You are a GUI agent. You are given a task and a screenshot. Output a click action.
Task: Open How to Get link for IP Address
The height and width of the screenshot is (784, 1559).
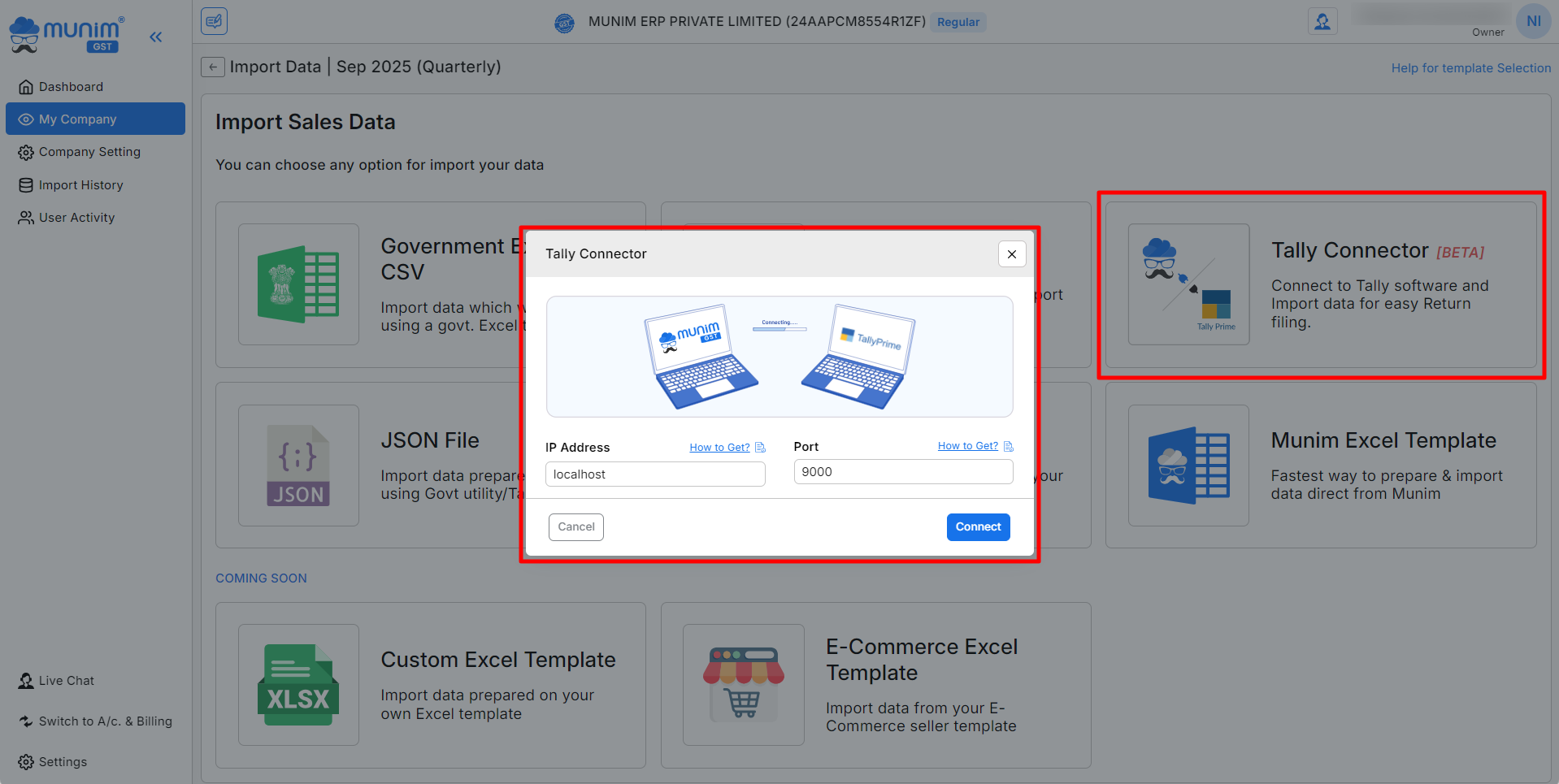coord(719,448)
